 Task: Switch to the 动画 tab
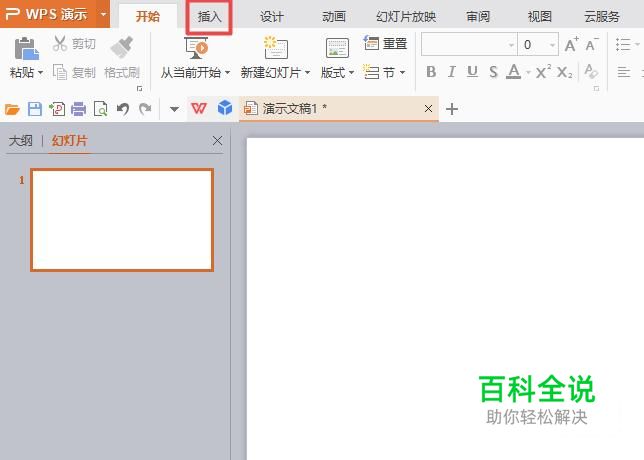pyautogui.click(x=334, y=16)
